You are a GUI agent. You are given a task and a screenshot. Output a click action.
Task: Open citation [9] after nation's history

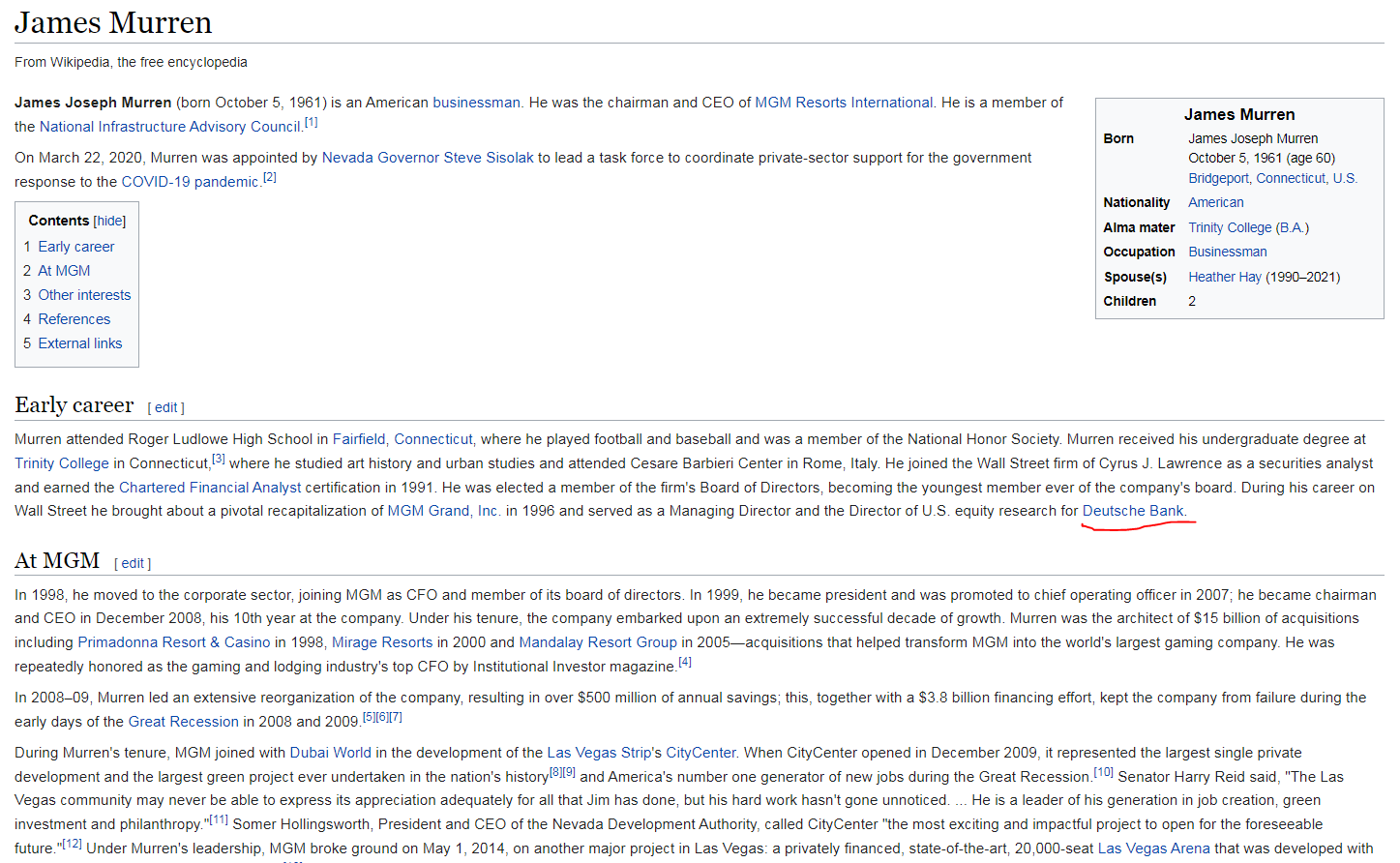pyautogui.click(x=569, y=772)
